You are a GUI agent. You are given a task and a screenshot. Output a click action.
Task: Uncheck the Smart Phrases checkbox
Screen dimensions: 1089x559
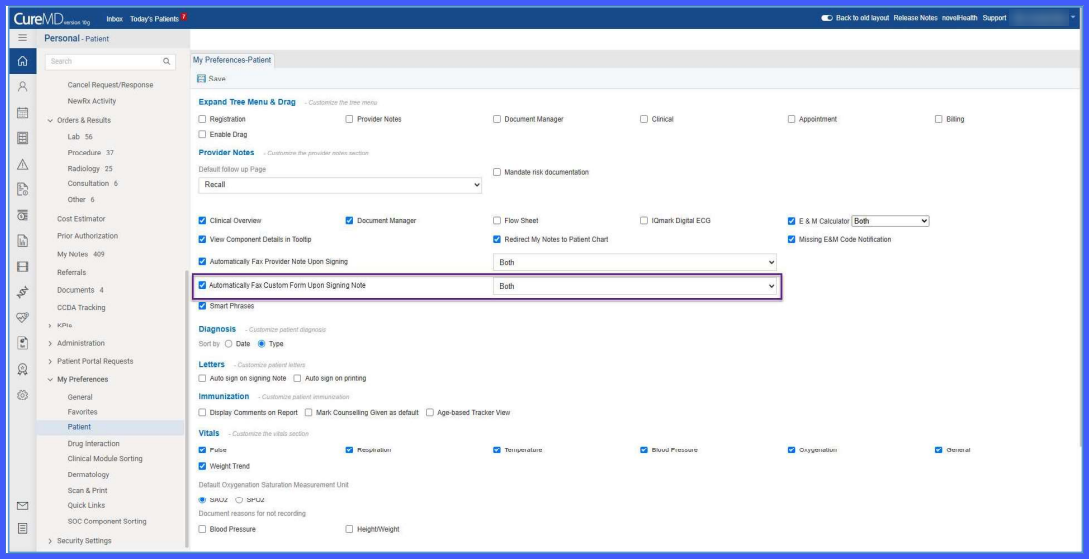click(203, 306)
